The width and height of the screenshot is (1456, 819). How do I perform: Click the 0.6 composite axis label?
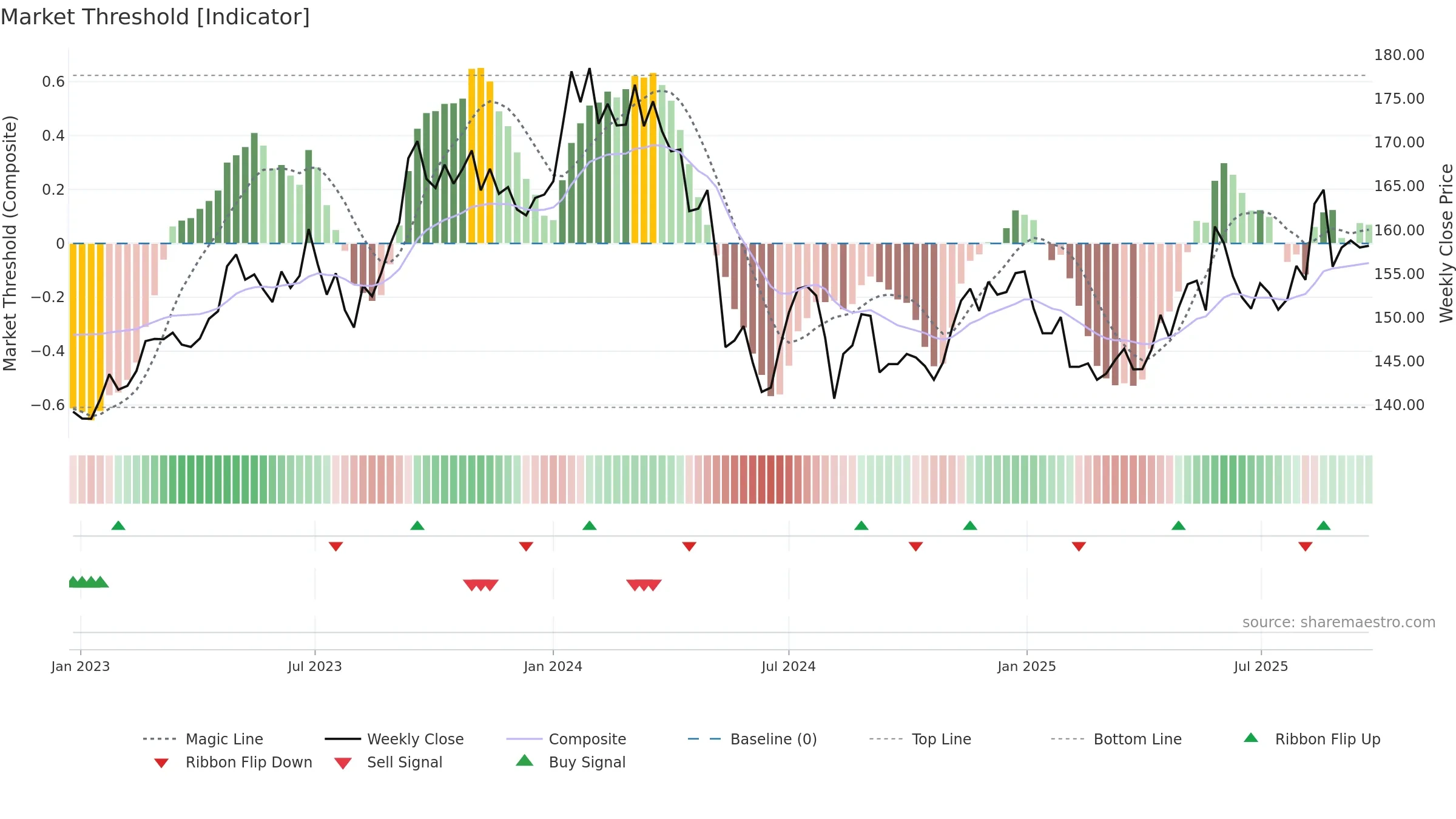(53, 82)
